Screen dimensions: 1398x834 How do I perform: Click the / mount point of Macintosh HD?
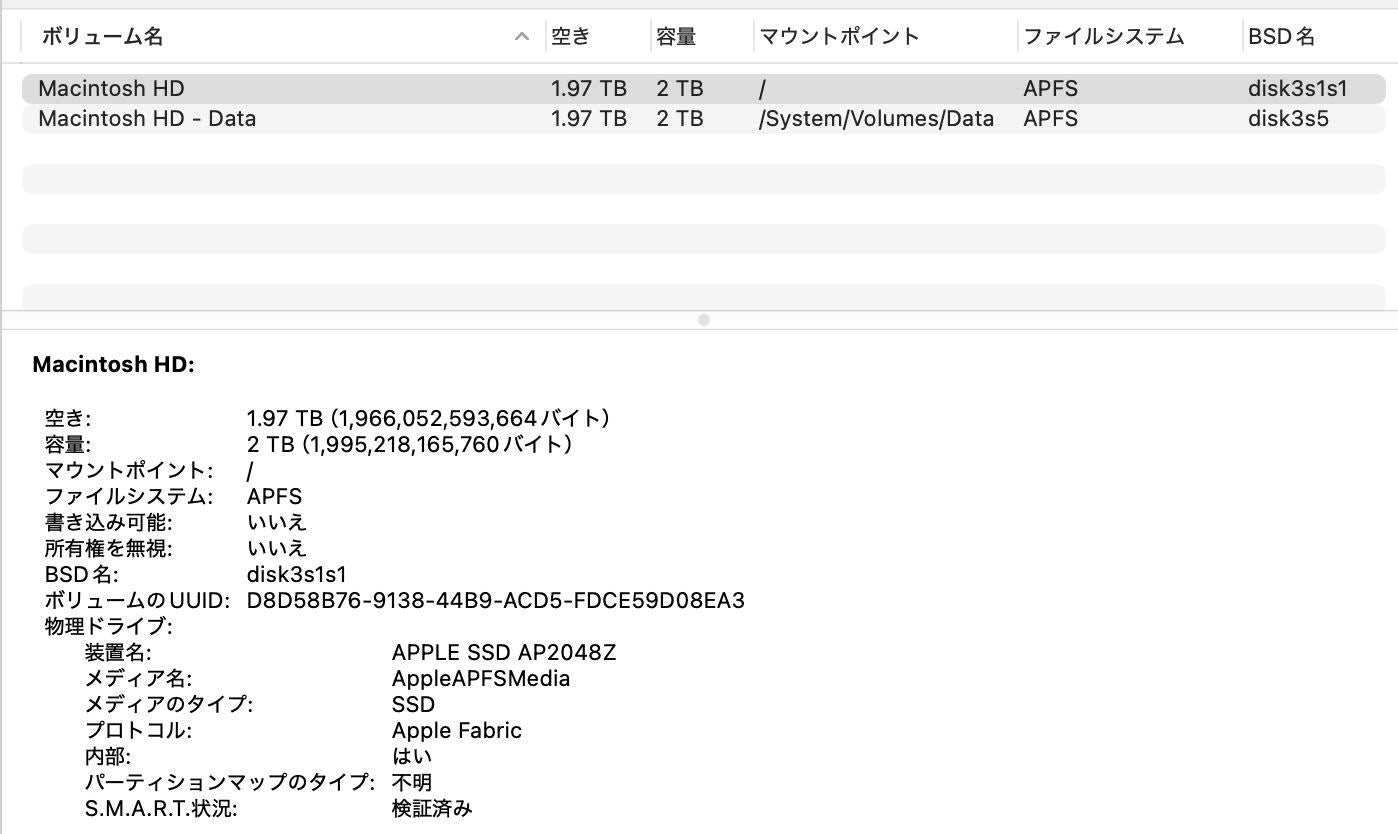(x=761, y=88)
